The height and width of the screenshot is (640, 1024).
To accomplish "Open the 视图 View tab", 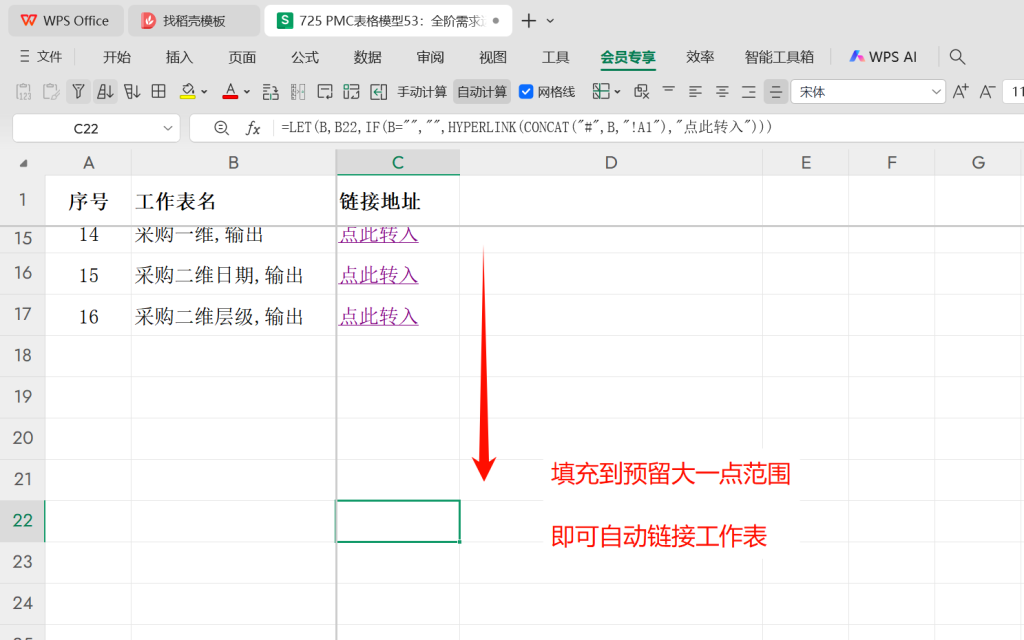I will (x=493, y=57).
